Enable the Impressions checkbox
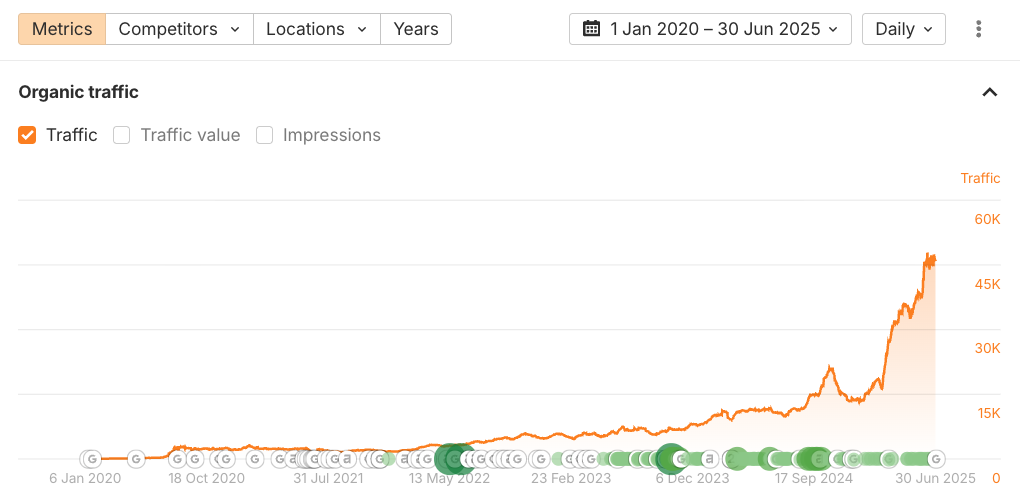The width and height of the screenshot is (1020, 501). tap(264, 135)
